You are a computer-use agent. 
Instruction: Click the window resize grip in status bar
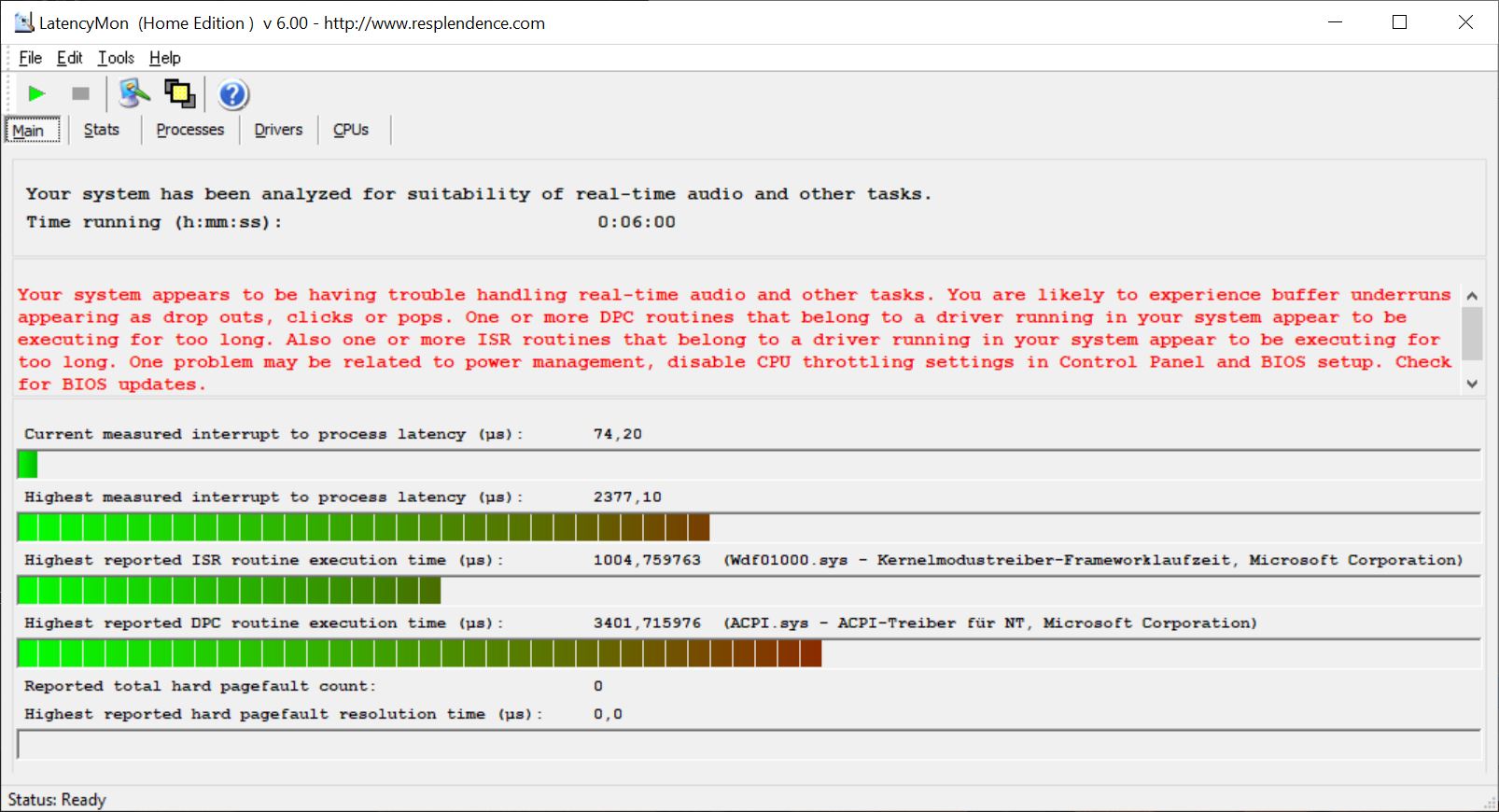tap(1490, 803)
